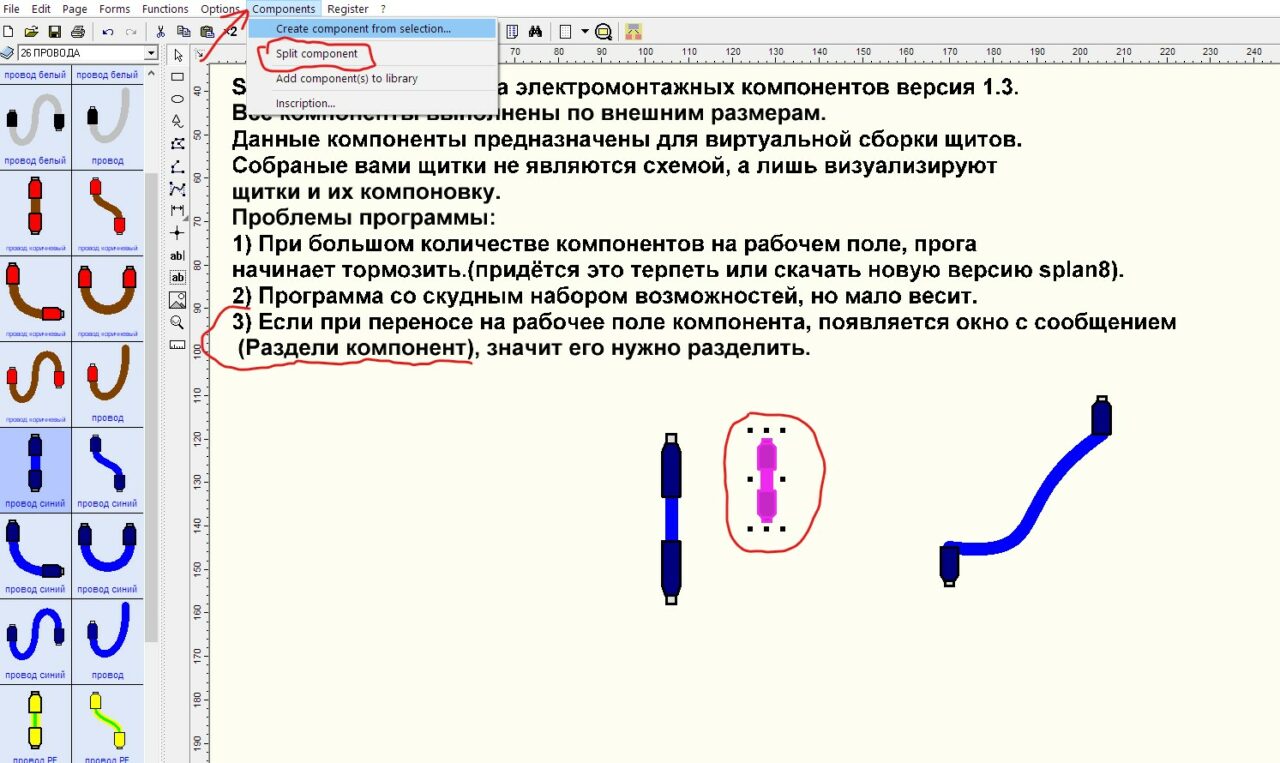Screen dimensions: 1280x763
Task: Pick the straight brown wire component
Action: click(36, 213)
